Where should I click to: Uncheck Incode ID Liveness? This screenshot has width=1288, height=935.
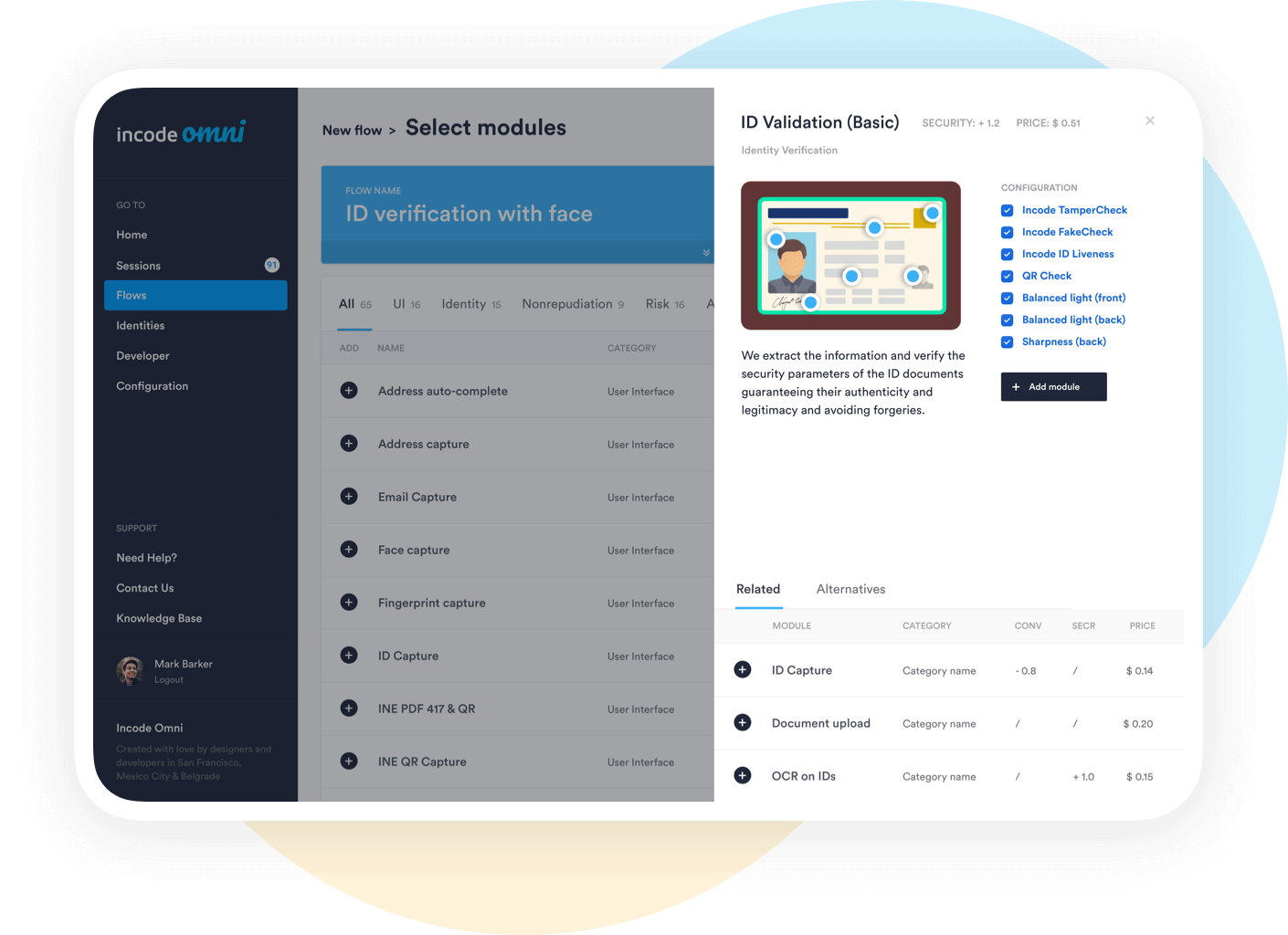[x=1007, y=254]
